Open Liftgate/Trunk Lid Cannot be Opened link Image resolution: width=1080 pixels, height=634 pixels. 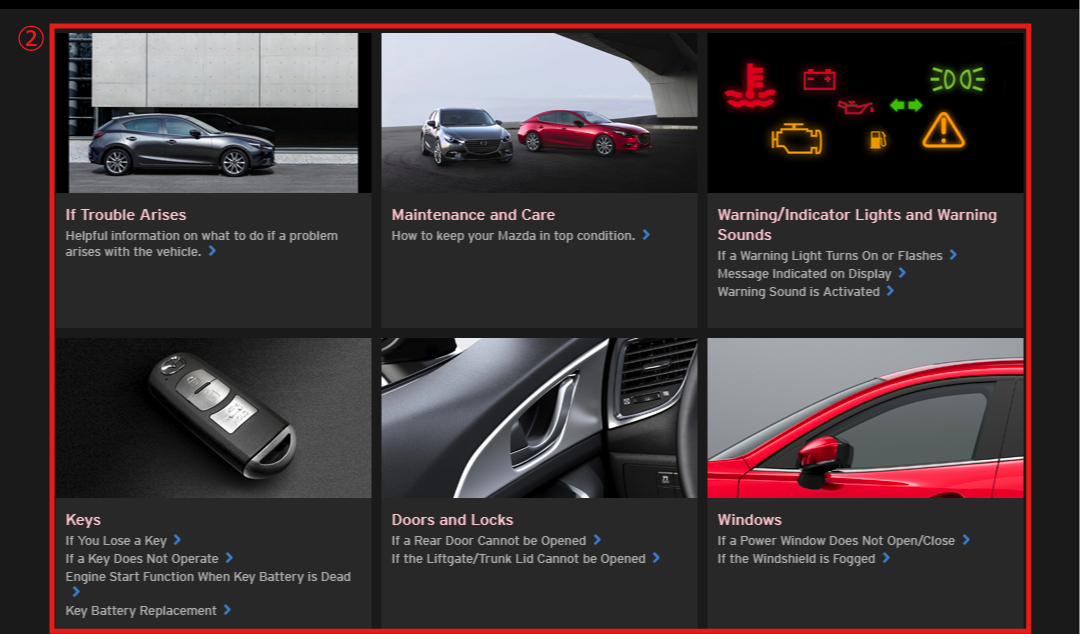pyautogui.click(x=518, y=559)
